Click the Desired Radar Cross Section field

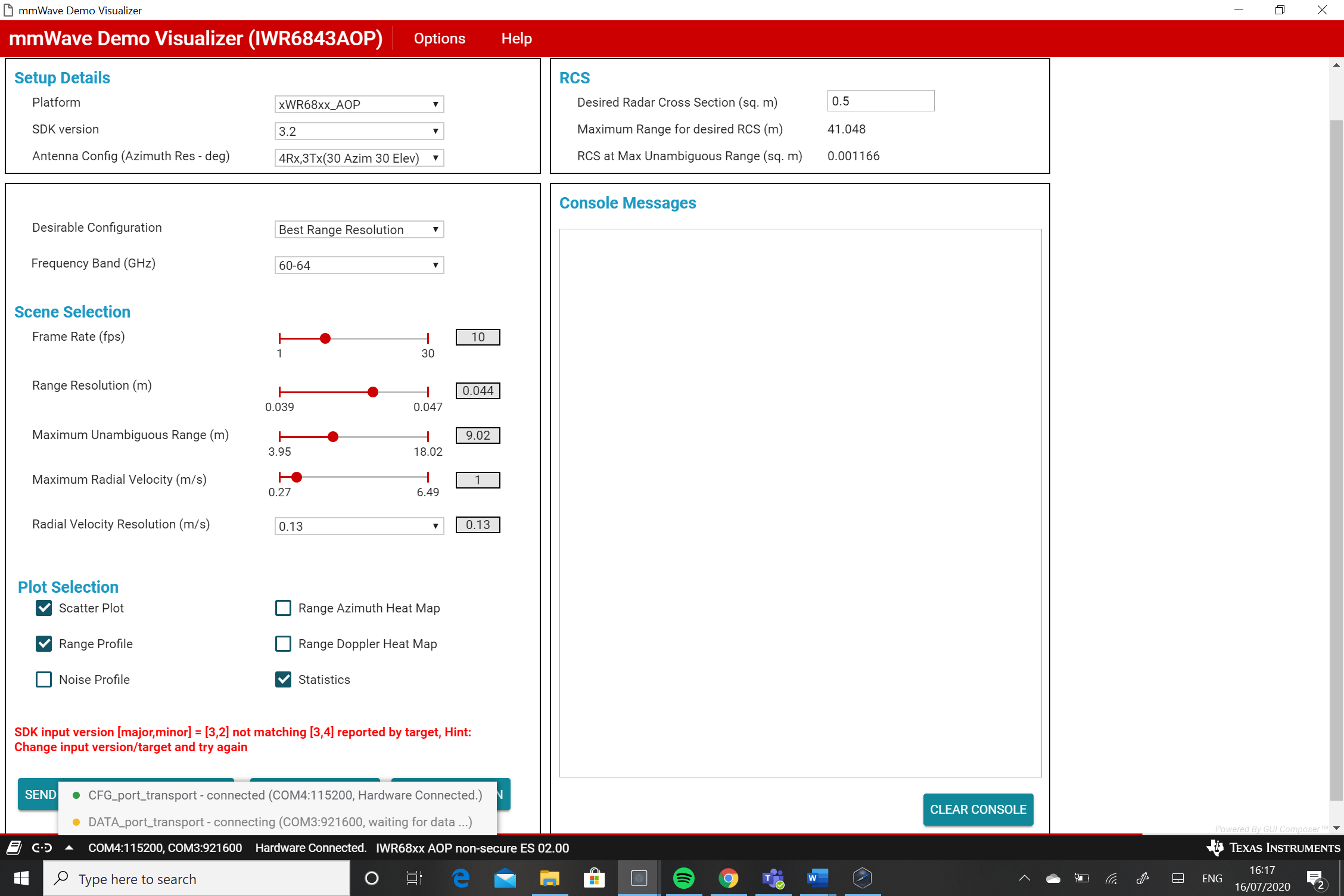click(881, 101)
